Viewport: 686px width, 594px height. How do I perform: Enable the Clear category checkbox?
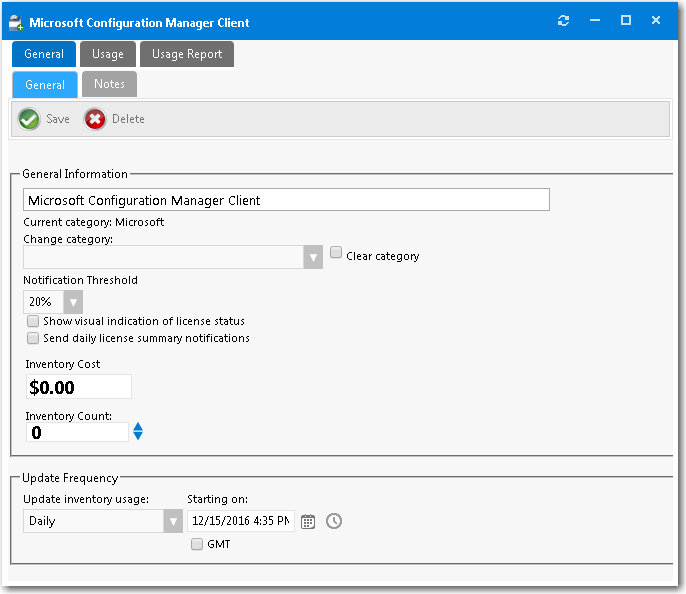tap(336, 252)
